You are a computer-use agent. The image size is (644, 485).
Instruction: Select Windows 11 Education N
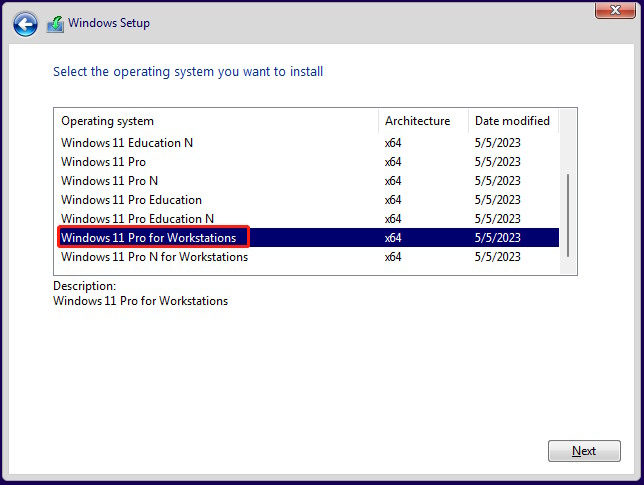coord(306,143)
